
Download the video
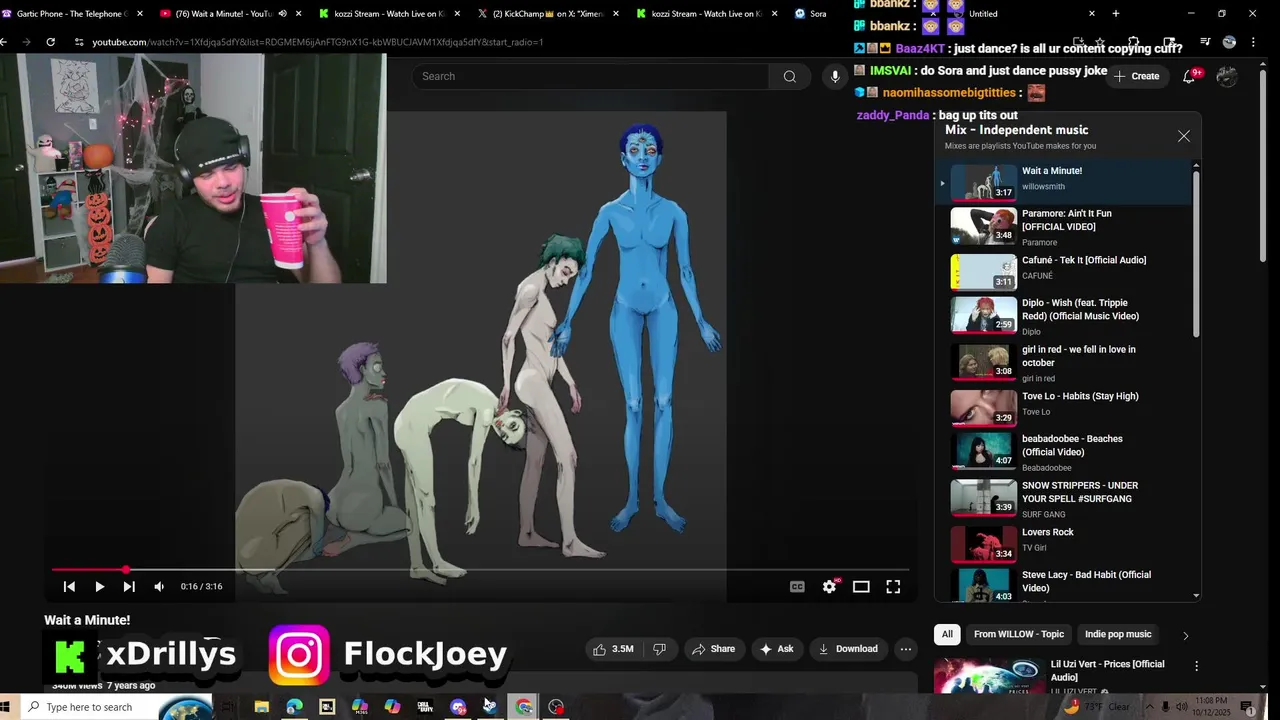coord(848,649)
